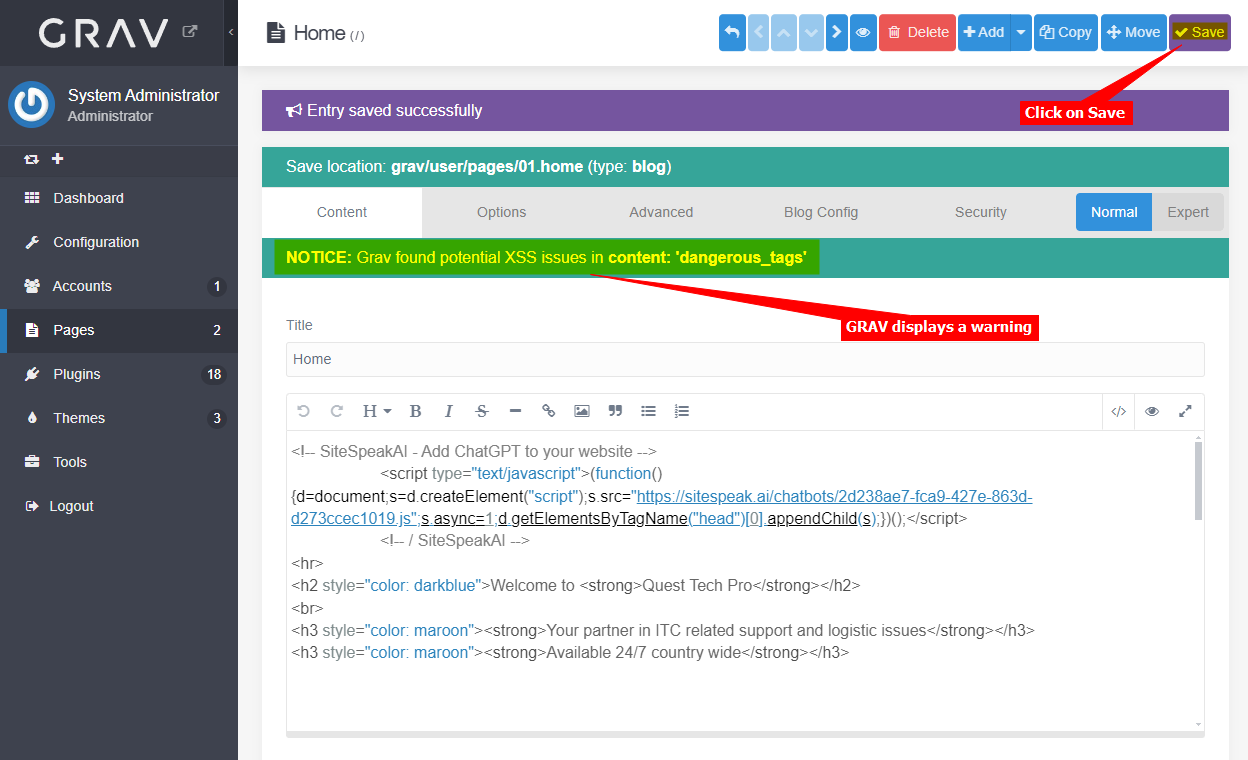Insert an ordered list in the editor
The height and width of the screenshot is (760, 1248).
(x=682, y=411)
